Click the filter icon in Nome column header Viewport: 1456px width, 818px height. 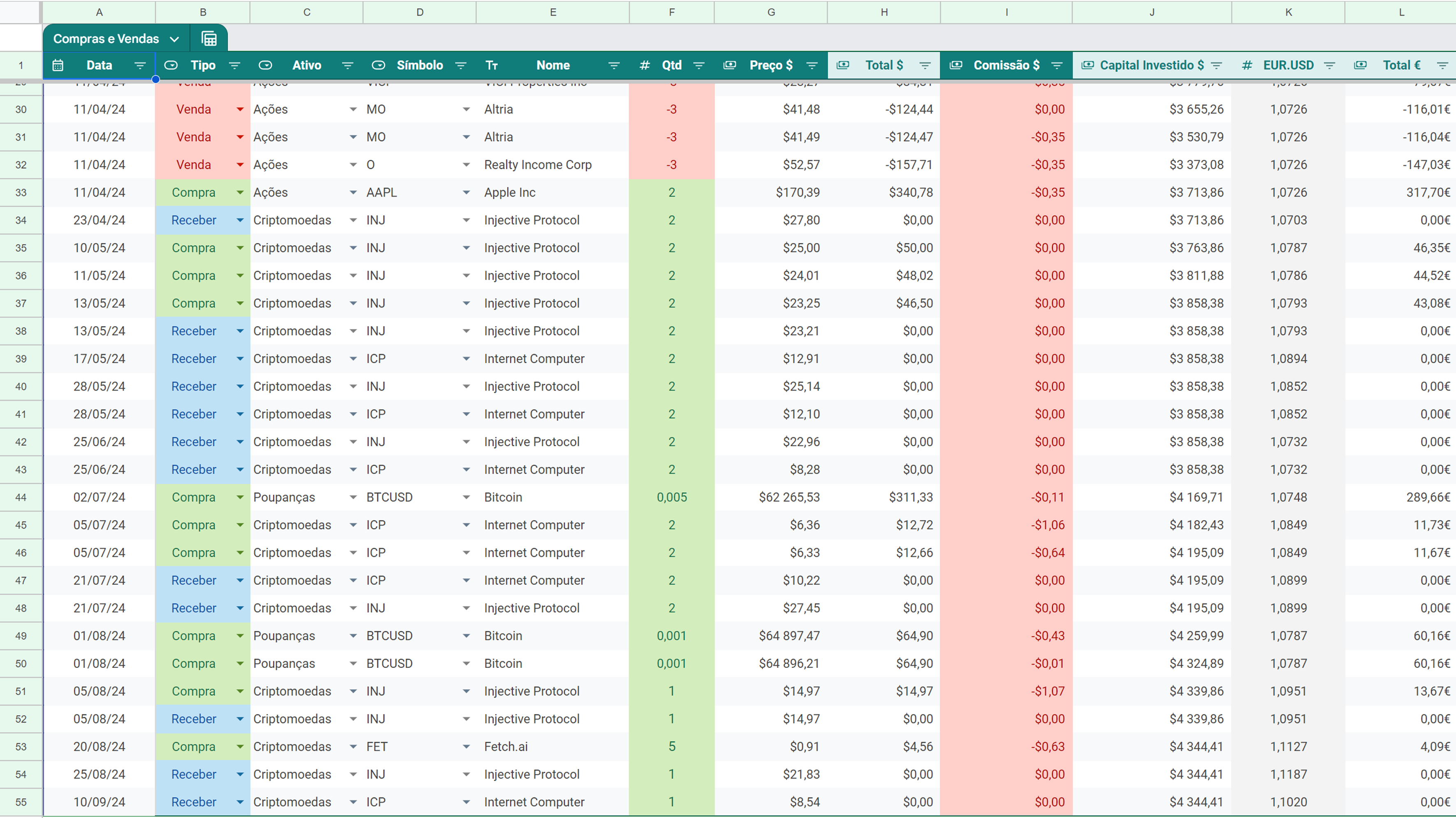pos(613,65)
